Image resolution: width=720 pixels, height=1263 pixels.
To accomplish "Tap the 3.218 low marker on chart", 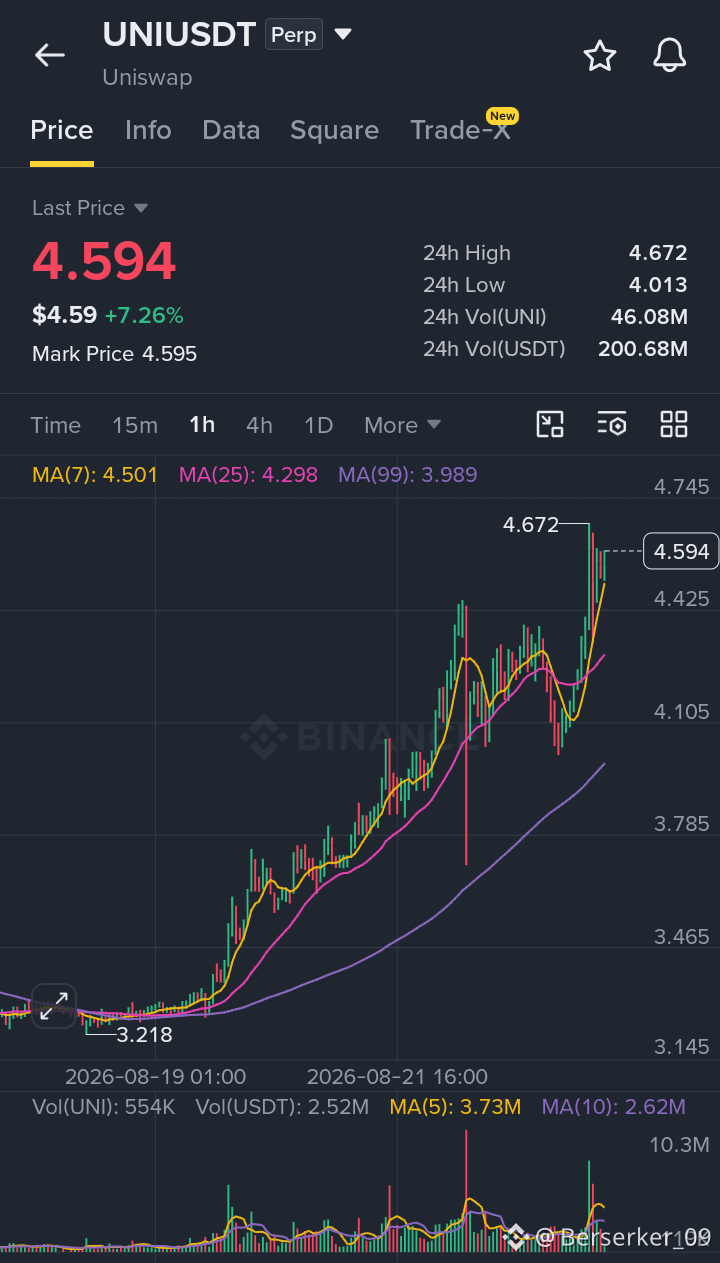I will click(144, 1035).
